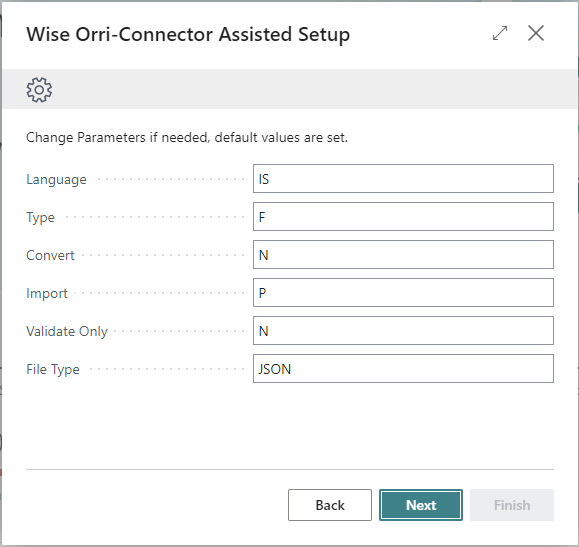The width and height of the screenshot is (579, 547).
Task: Click the gear settings icon in the banner
Action: tap(39, 90)
